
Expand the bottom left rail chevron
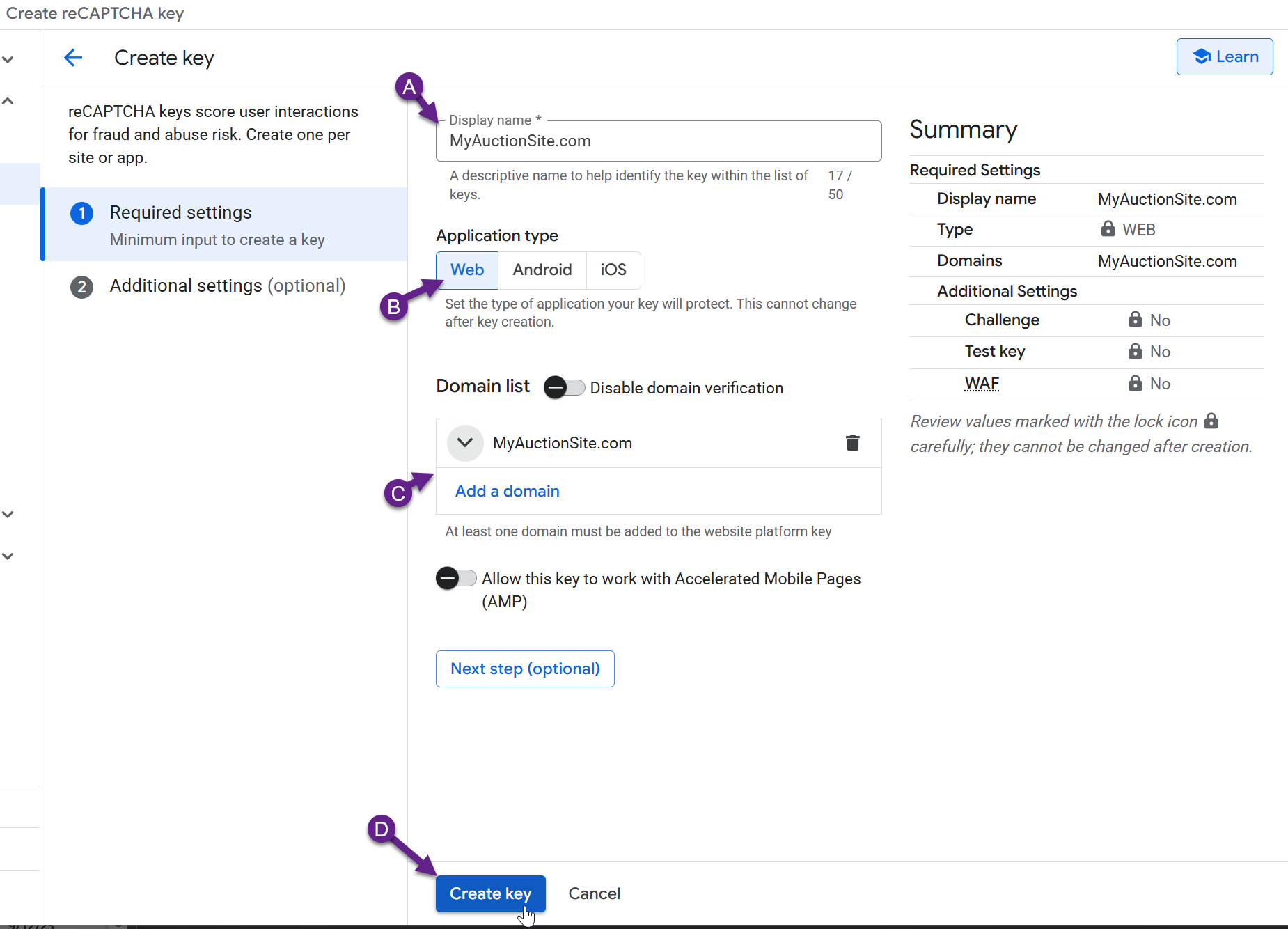pos(8,556)
